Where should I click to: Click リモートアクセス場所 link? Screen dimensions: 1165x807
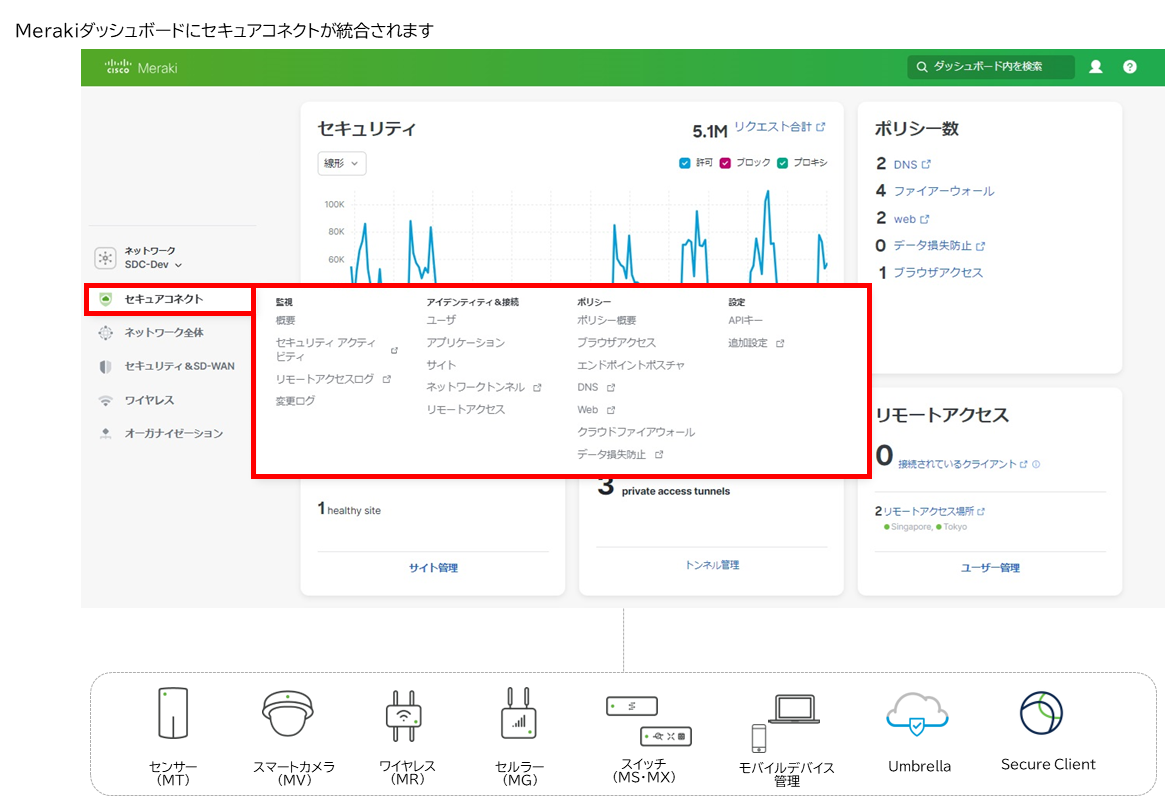(x=928, y=511)
